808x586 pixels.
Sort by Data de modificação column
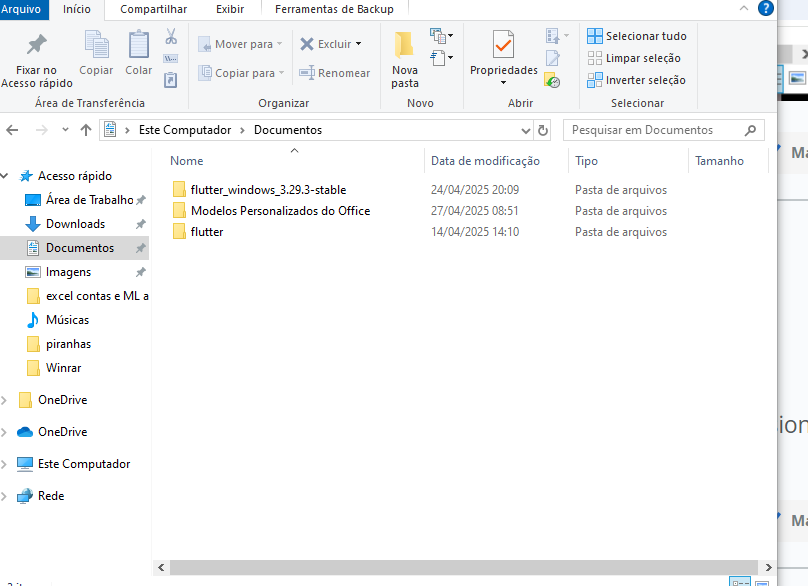coord(485,161)
